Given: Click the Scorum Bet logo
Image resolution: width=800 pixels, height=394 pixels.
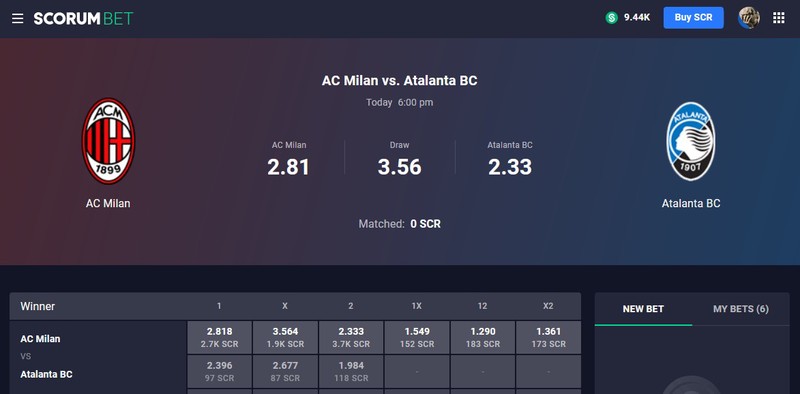Looking at the screenshot, I should [x=83, y=18].
